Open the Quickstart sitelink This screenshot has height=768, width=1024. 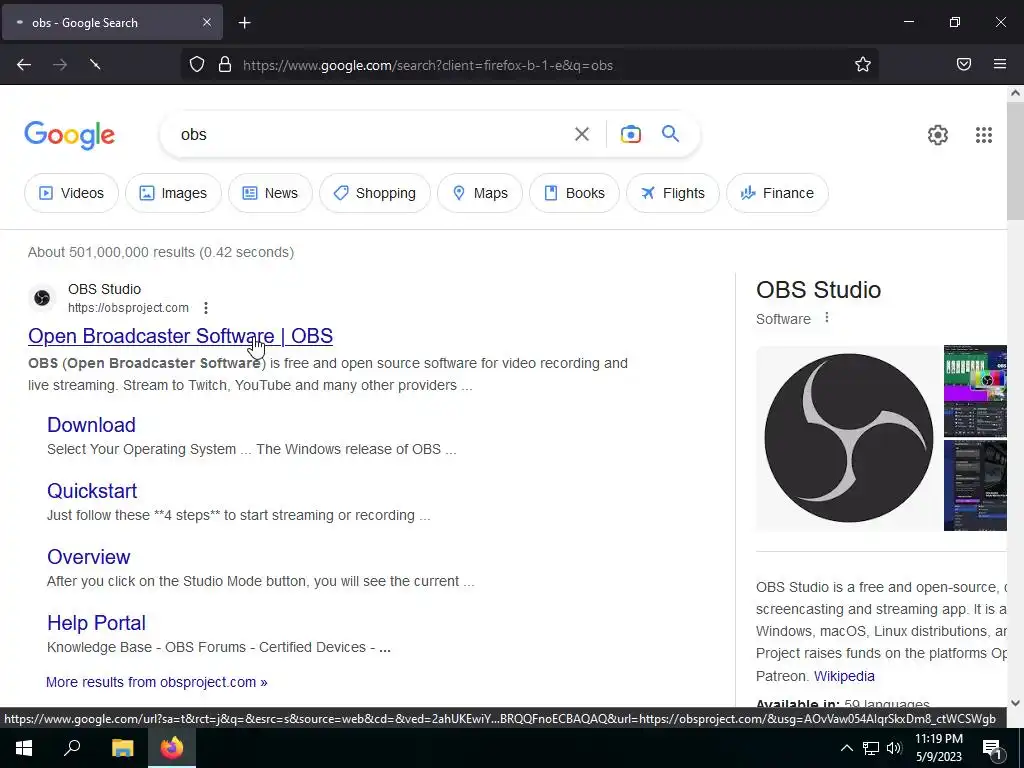[92, 490]
